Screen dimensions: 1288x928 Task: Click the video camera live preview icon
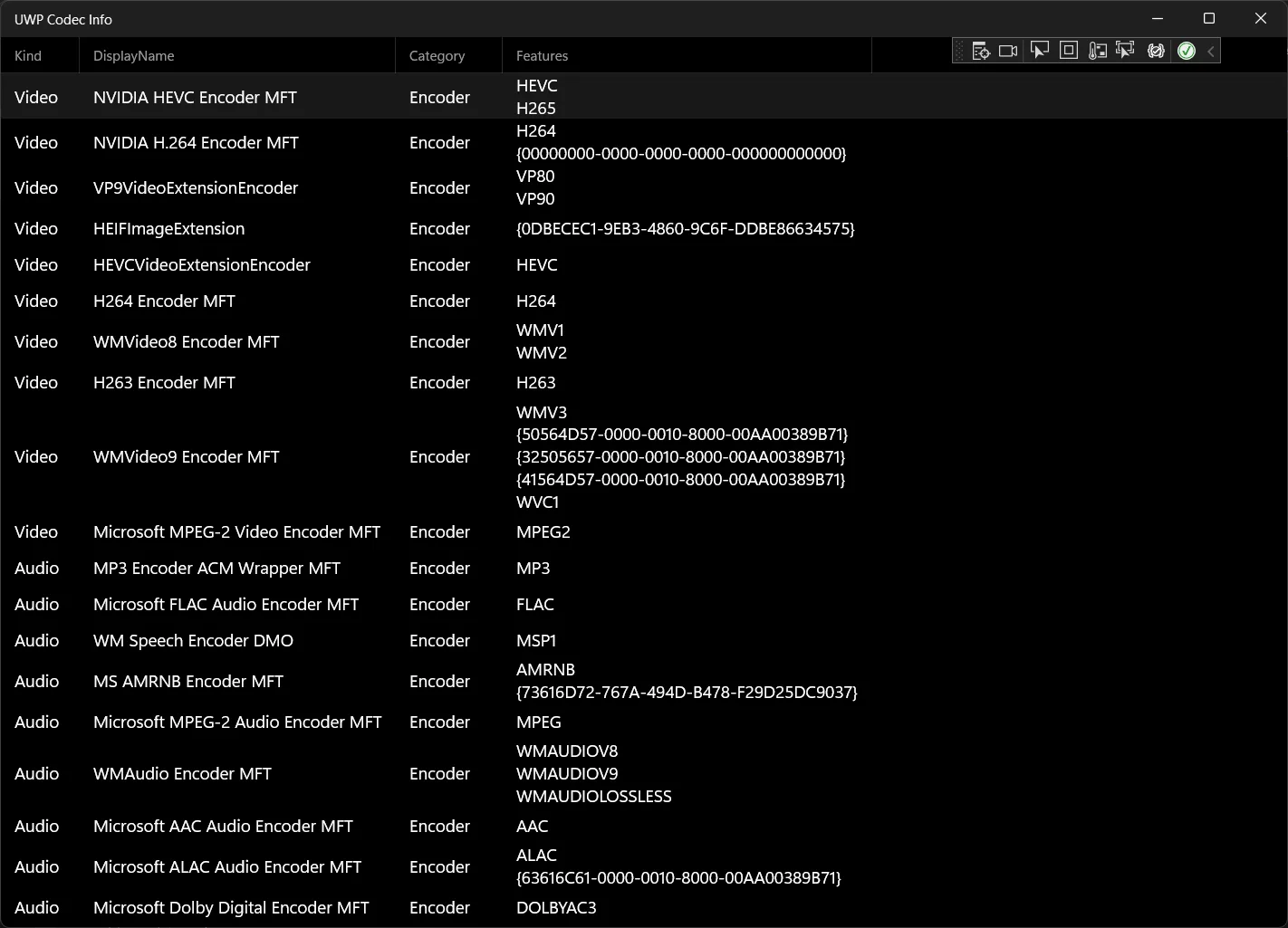point(1008,51)
